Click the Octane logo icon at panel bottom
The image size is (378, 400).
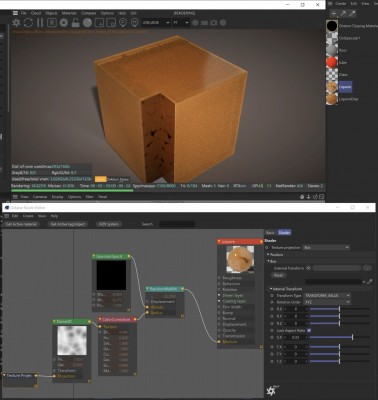point(272,390)
